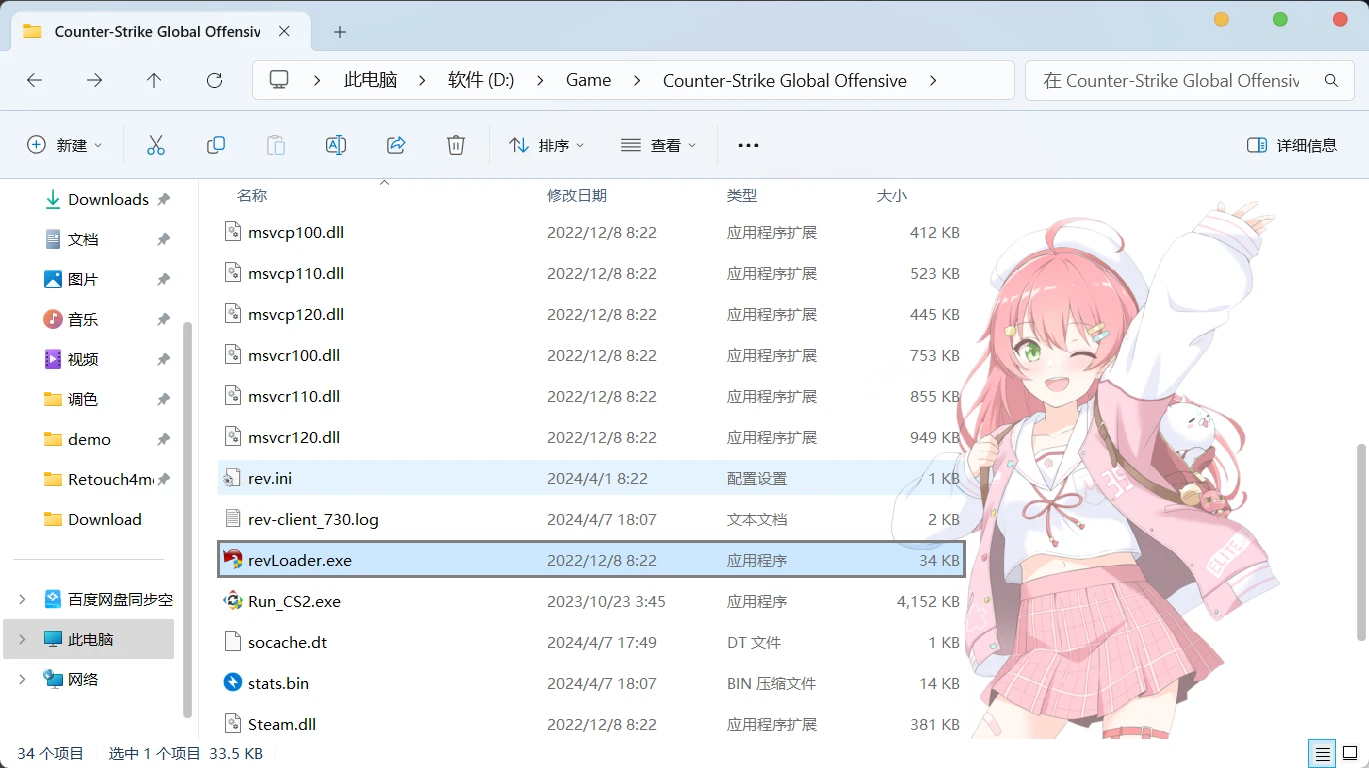Viewport: 1369px width, 768px height.
Task: Expand the 此电脑 tree node
Action: 23,639
